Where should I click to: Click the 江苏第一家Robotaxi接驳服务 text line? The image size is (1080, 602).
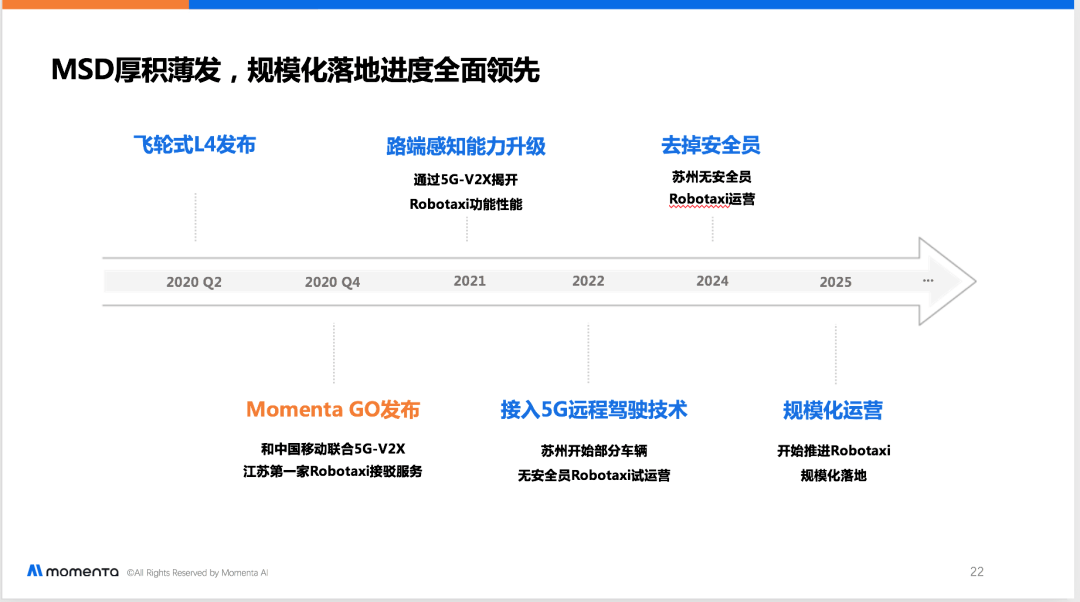[333, 472]
